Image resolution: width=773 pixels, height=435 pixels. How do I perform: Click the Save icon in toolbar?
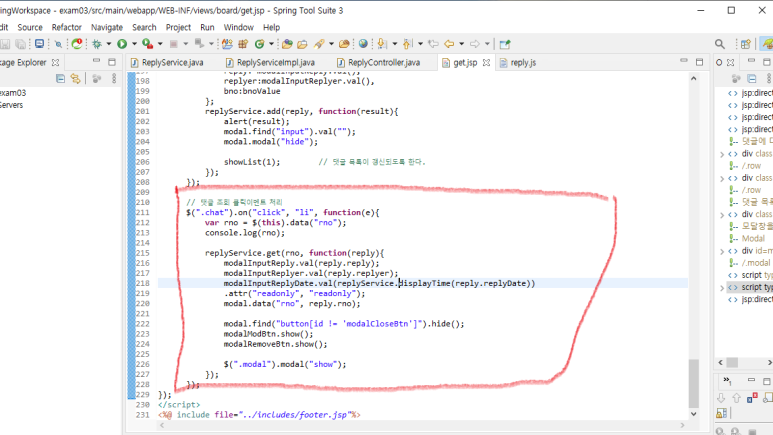pos(5,44)
